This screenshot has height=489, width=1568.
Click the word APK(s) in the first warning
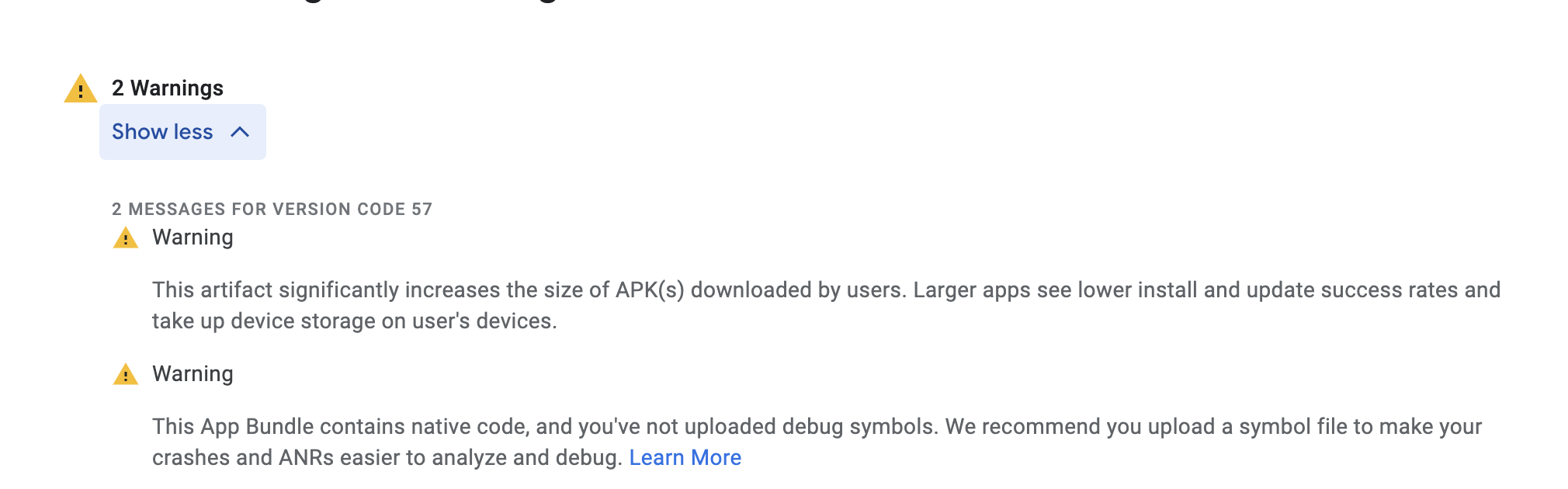(x=650, y=290)
